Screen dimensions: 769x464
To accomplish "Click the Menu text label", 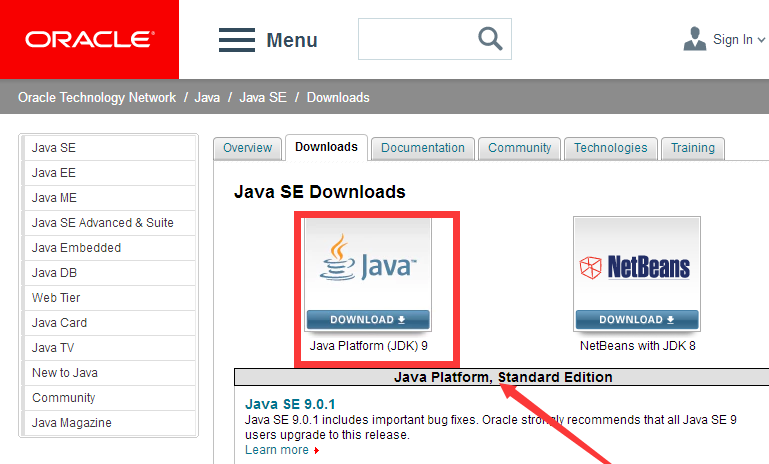I will click(x=292, y=40).
